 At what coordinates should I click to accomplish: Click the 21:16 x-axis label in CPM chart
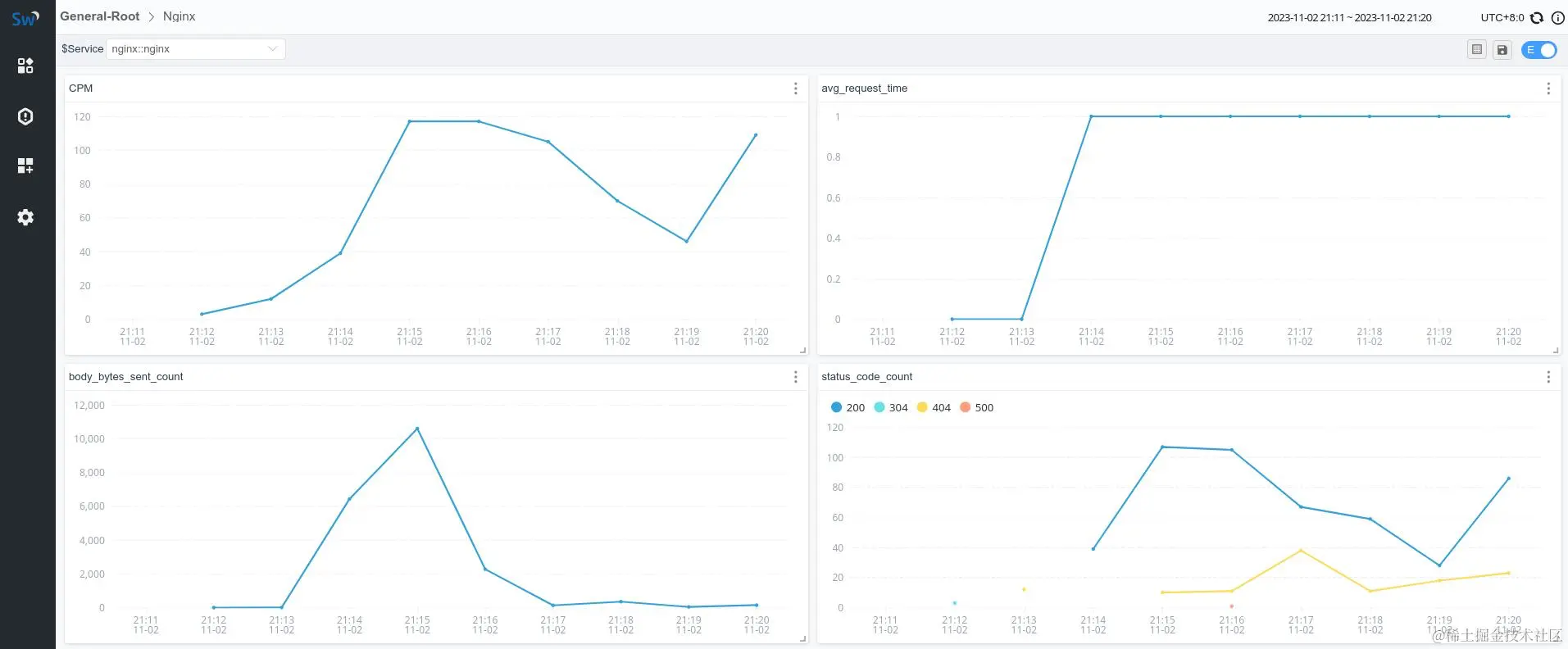click(479, 337)
